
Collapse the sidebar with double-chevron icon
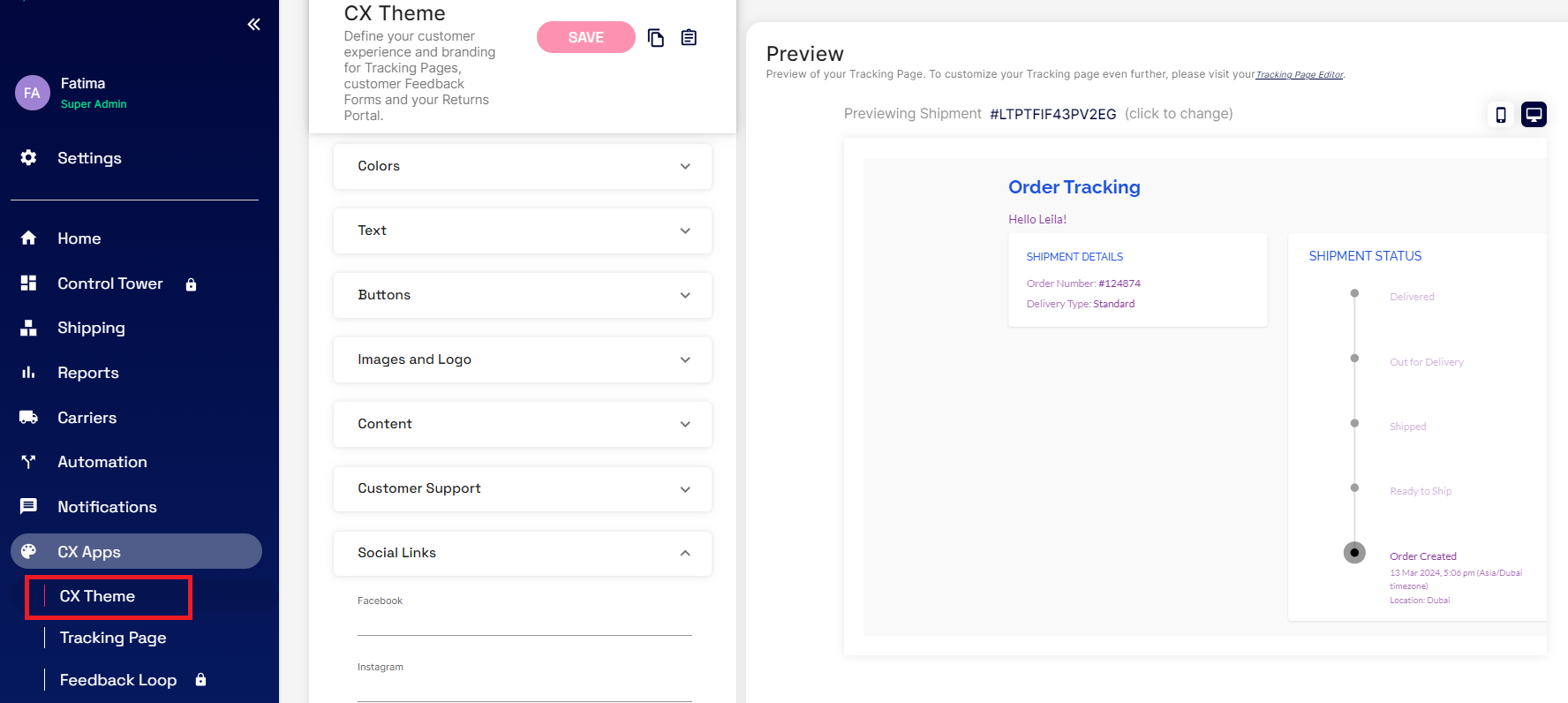click(x=253, y=25)
